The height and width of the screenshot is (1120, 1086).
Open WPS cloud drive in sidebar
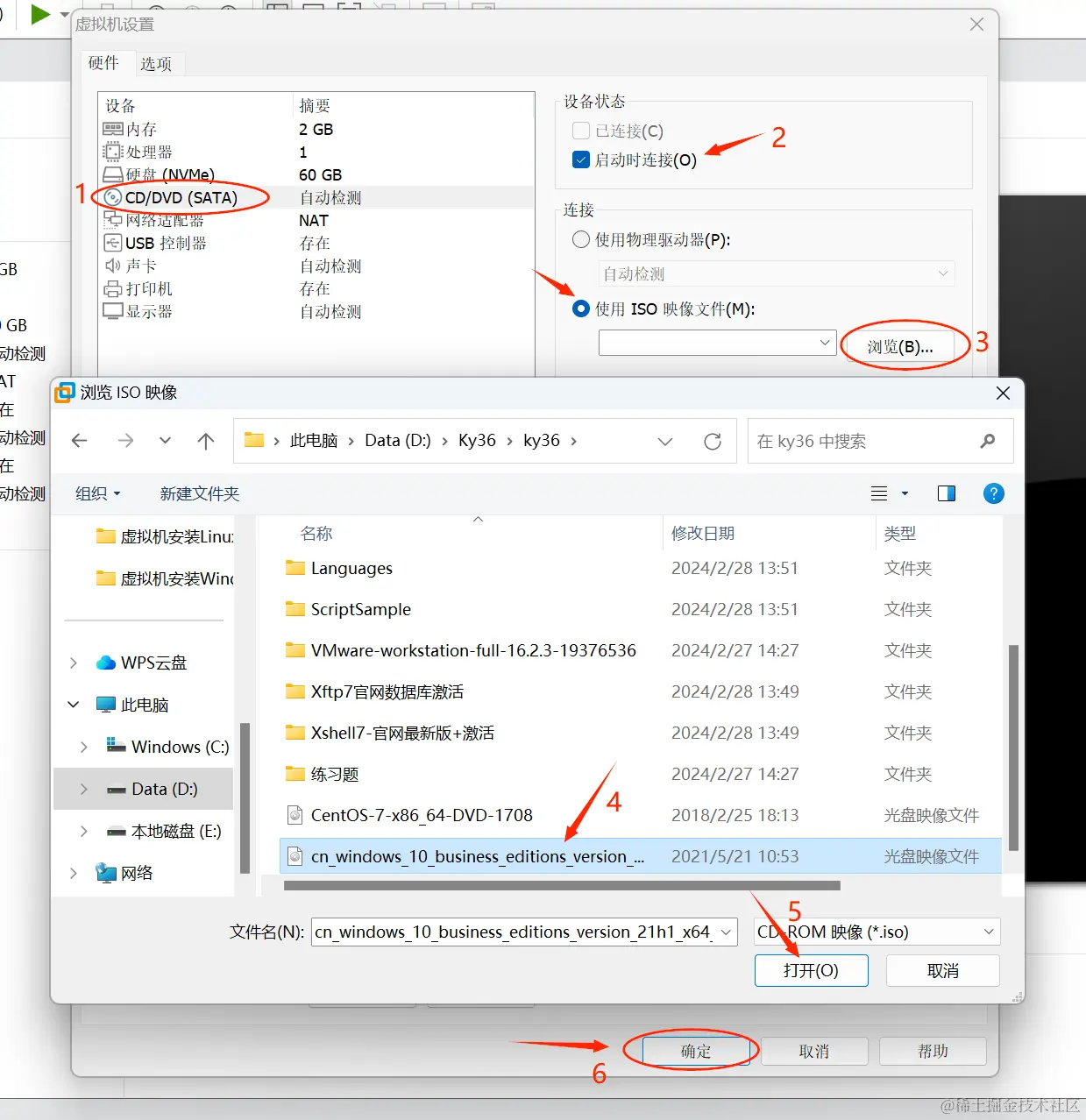(153, 663)
